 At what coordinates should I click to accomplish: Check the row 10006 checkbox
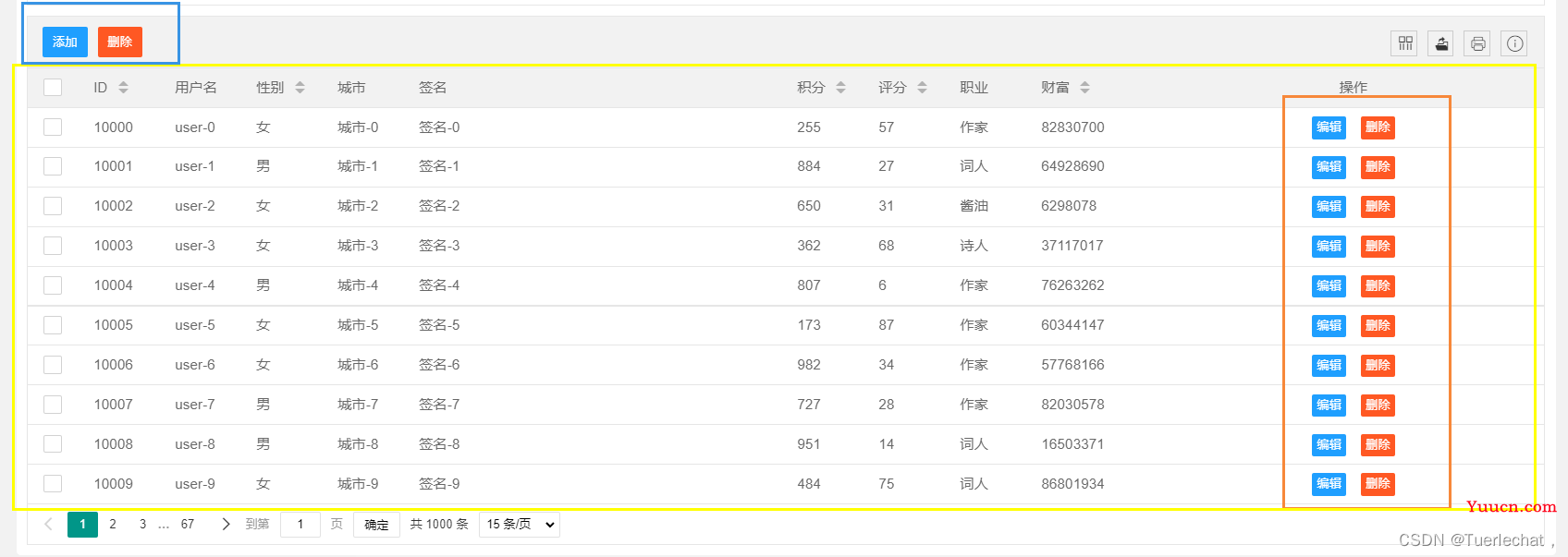[x=53, y=365]
